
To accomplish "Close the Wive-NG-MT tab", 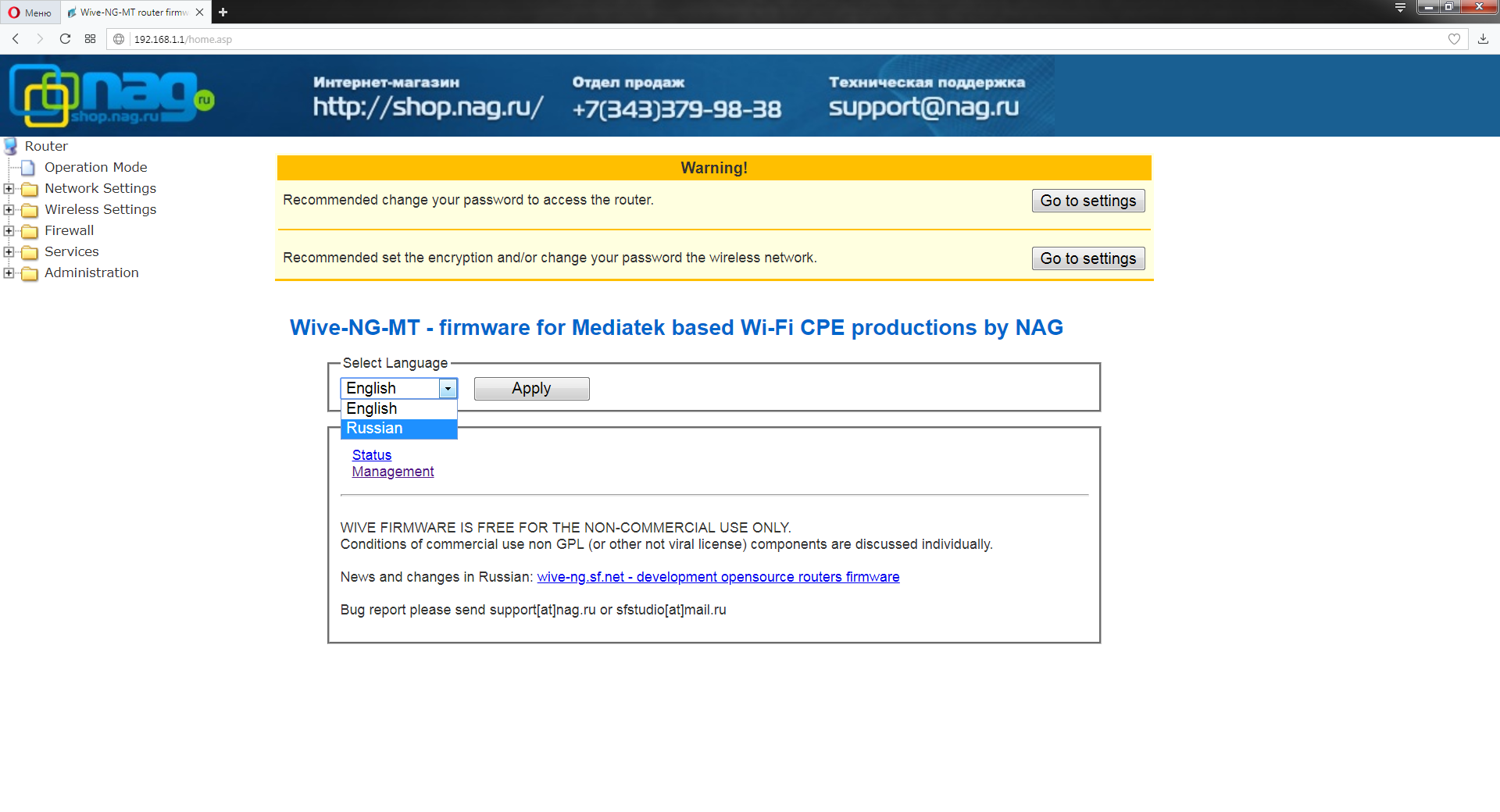I will pyautogui.click(x=199, y=12).
